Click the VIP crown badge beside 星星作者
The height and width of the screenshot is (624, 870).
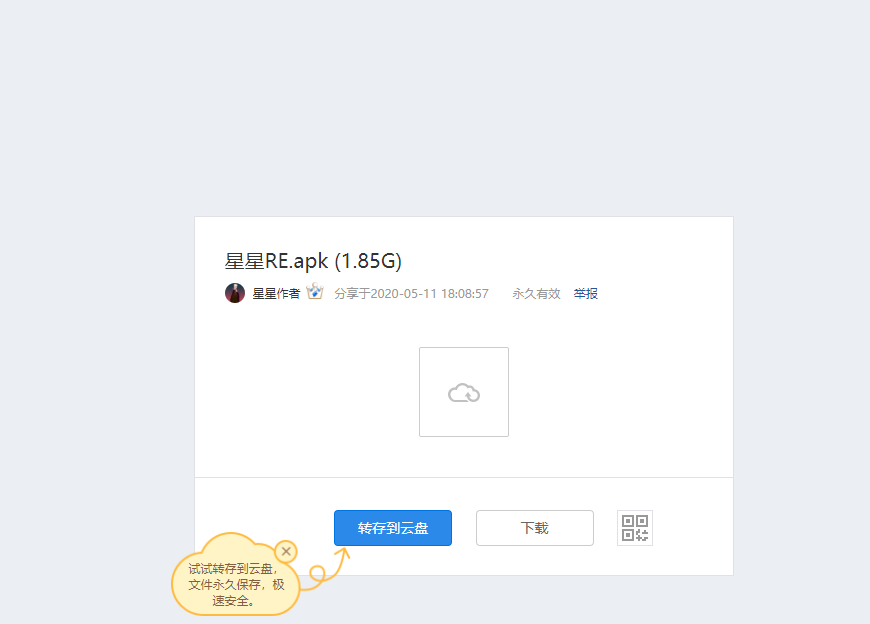click(x=315, y=291)
